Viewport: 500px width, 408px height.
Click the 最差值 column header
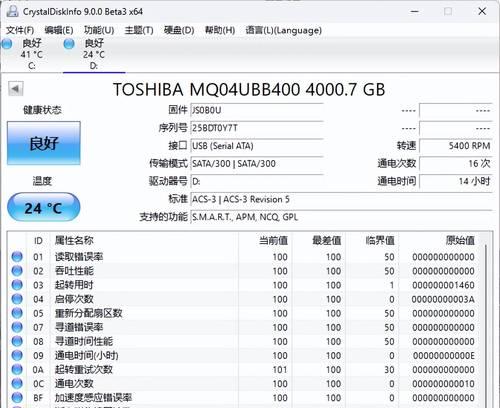pyautogui.click(x=319, y=240)
